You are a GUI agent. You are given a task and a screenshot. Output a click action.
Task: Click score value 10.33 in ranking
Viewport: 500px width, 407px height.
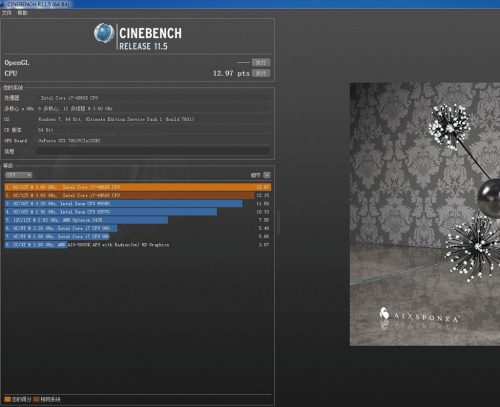click(263, 212)
